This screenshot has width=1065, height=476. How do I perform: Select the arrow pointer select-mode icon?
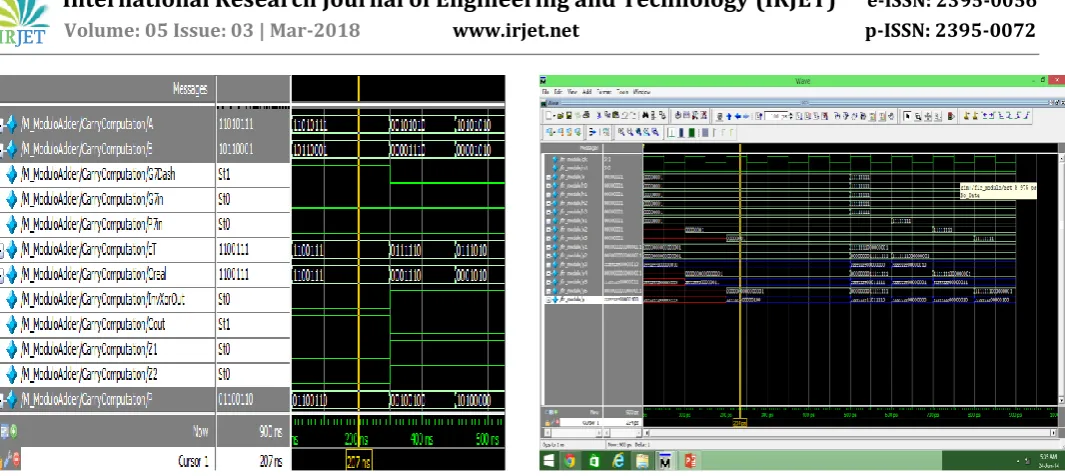coord(907,116)
